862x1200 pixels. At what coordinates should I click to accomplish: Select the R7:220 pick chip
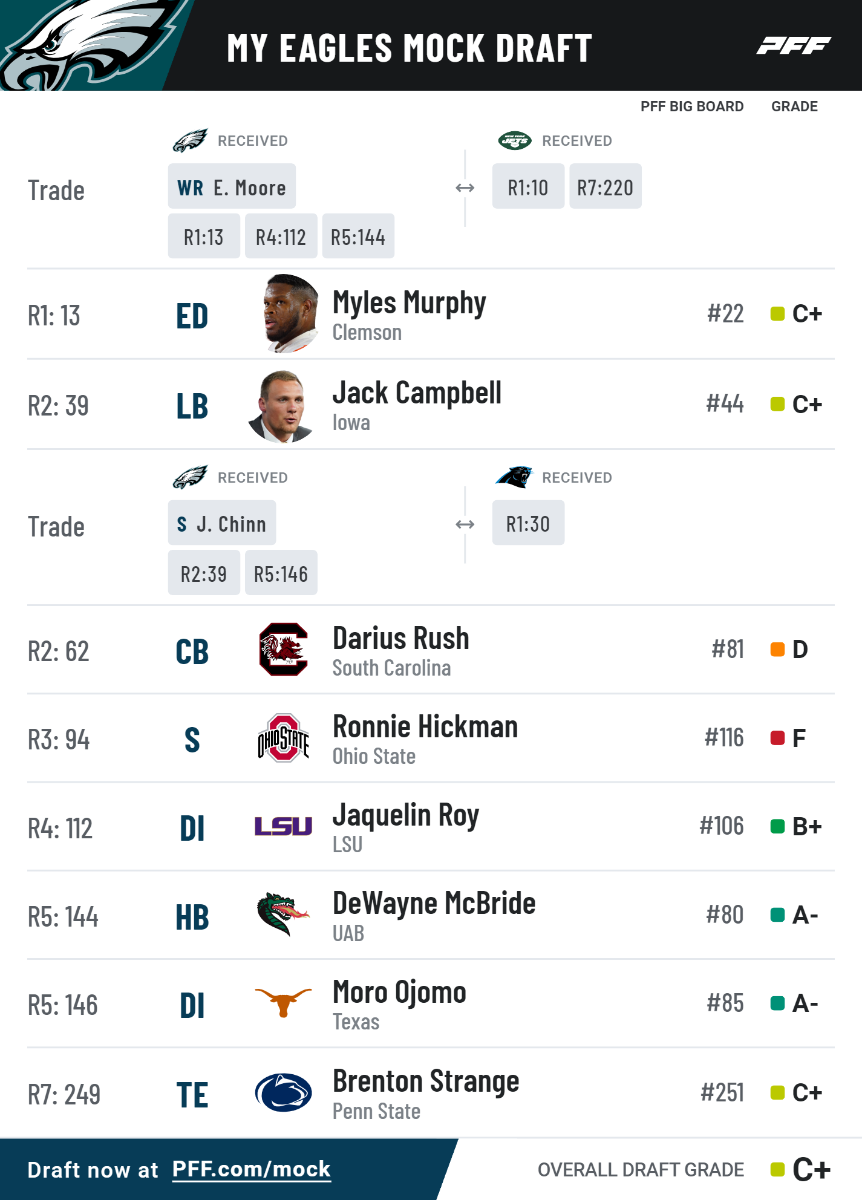tap(605, 187)
